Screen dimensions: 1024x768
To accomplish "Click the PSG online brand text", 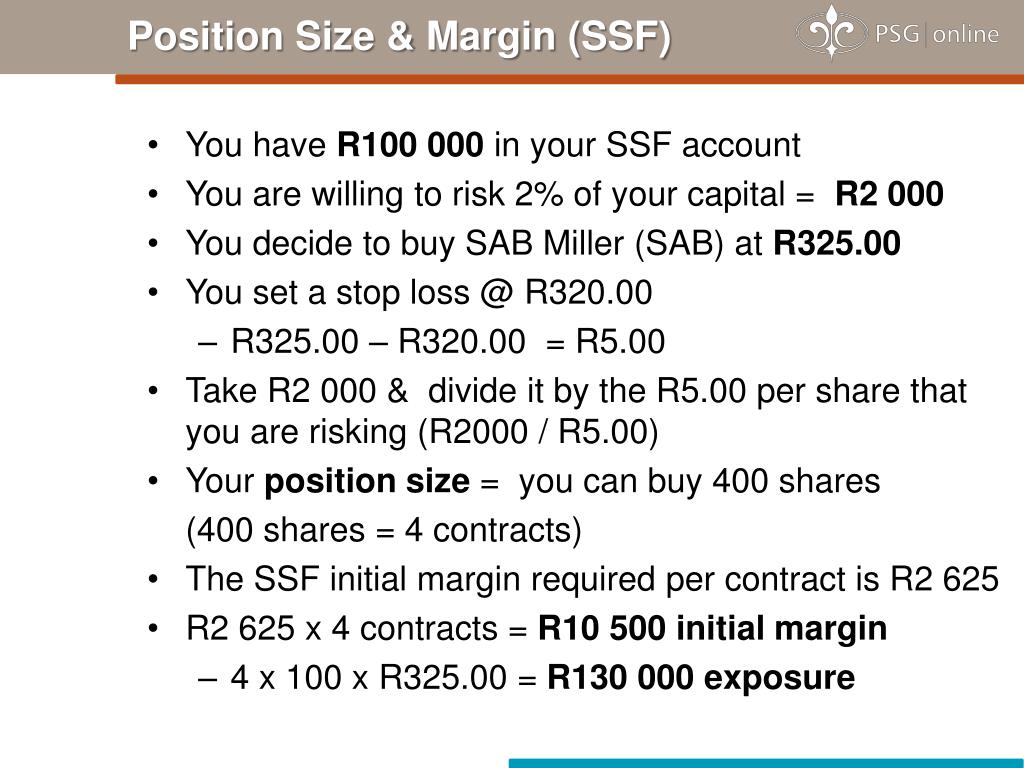I will click(936, 33).
